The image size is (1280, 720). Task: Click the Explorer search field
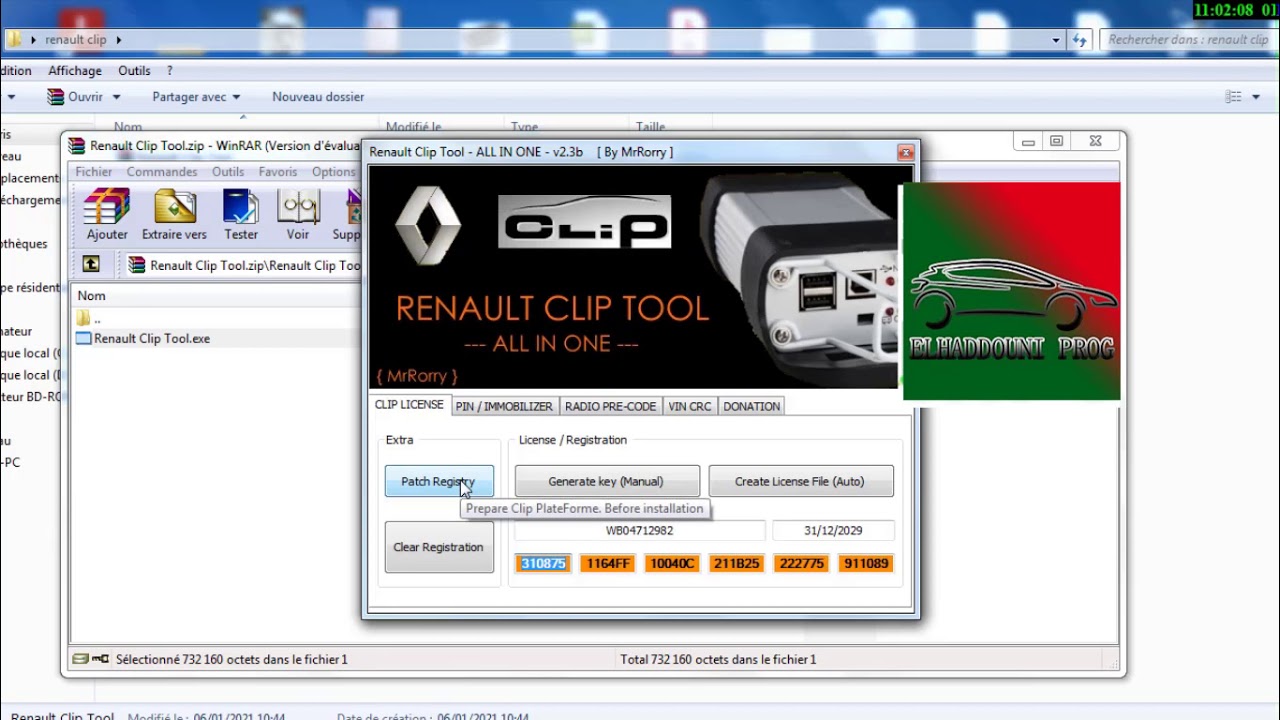click(1188, 40)
